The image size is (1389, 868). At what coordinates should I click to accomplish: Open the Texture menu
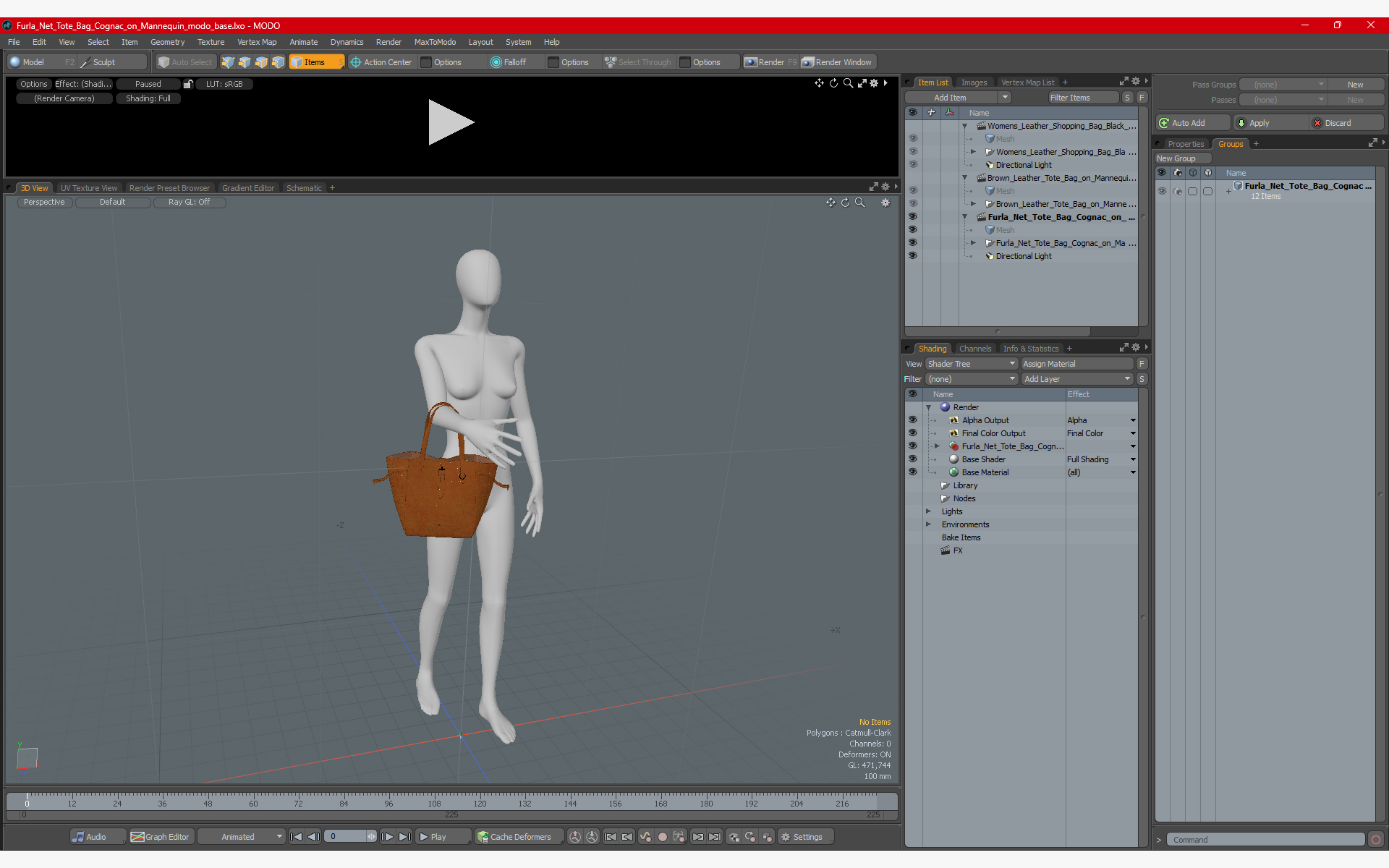(211, 42)
